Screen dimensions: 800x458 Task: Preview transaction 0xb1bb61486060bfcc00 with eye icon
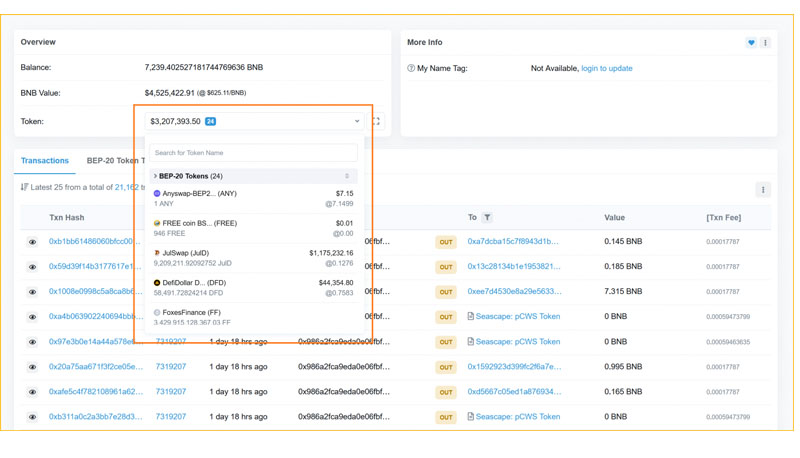coord(32,242)
